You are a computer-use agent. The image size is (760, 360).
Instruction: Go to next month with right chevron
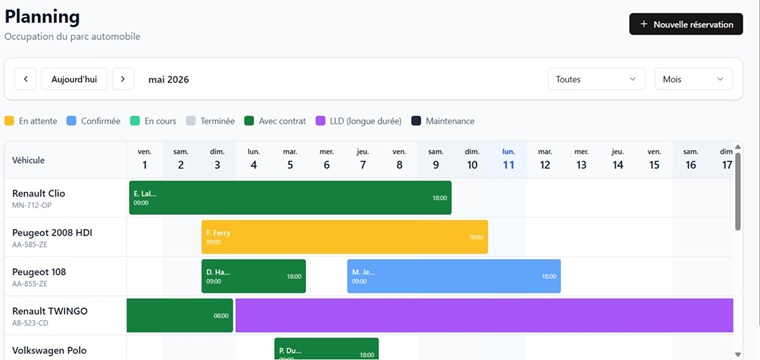123,79
